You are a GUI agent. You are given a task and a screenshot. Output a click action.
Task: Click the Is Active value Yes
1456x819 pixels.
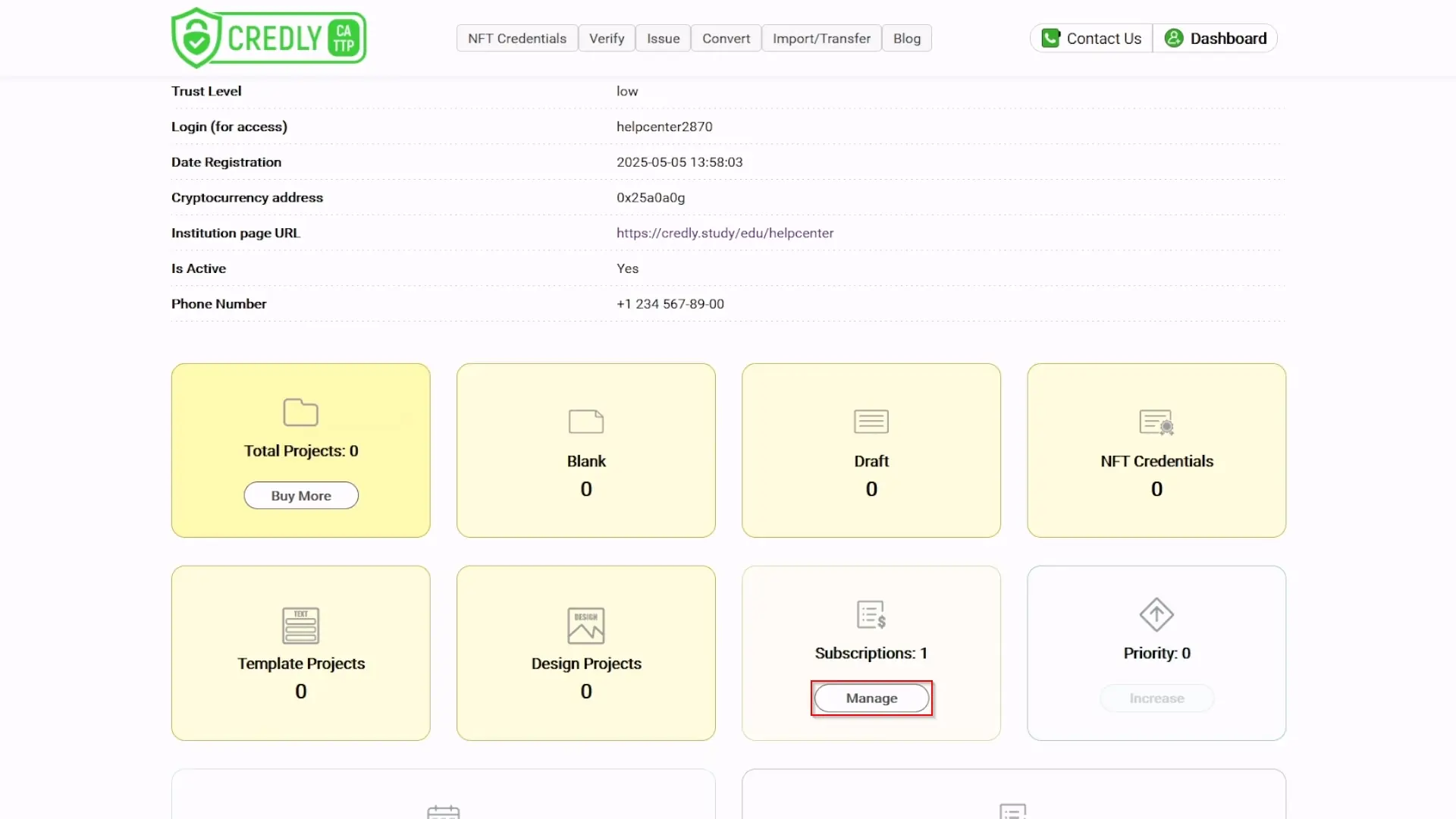[628, 268]
